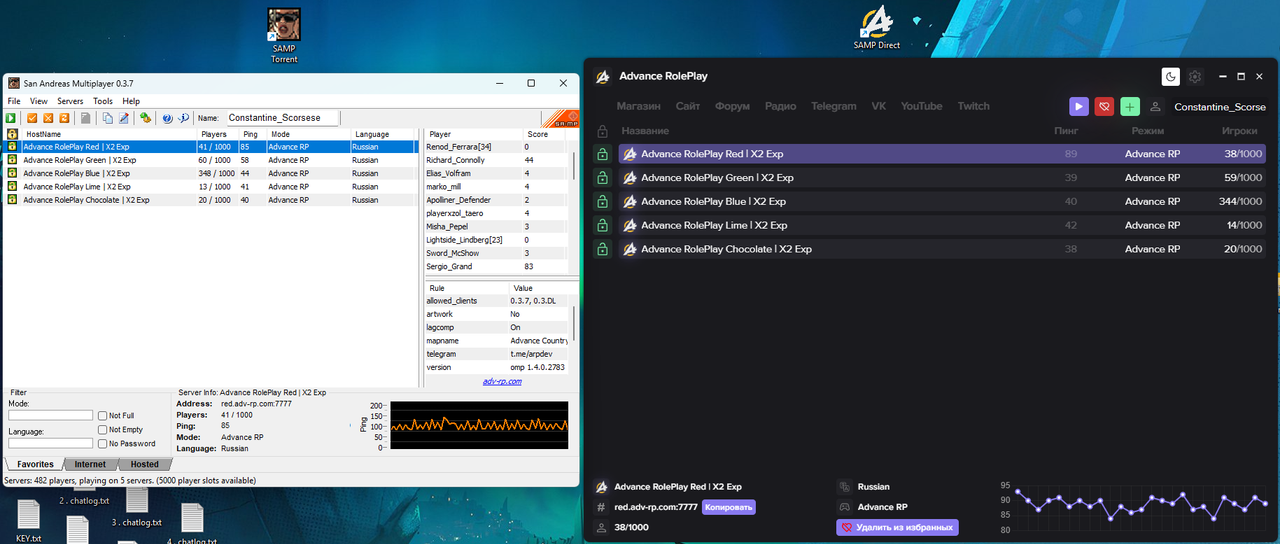Click the lock icon on Advance RolePlay Lime launcher row

[x=602, y=226]
